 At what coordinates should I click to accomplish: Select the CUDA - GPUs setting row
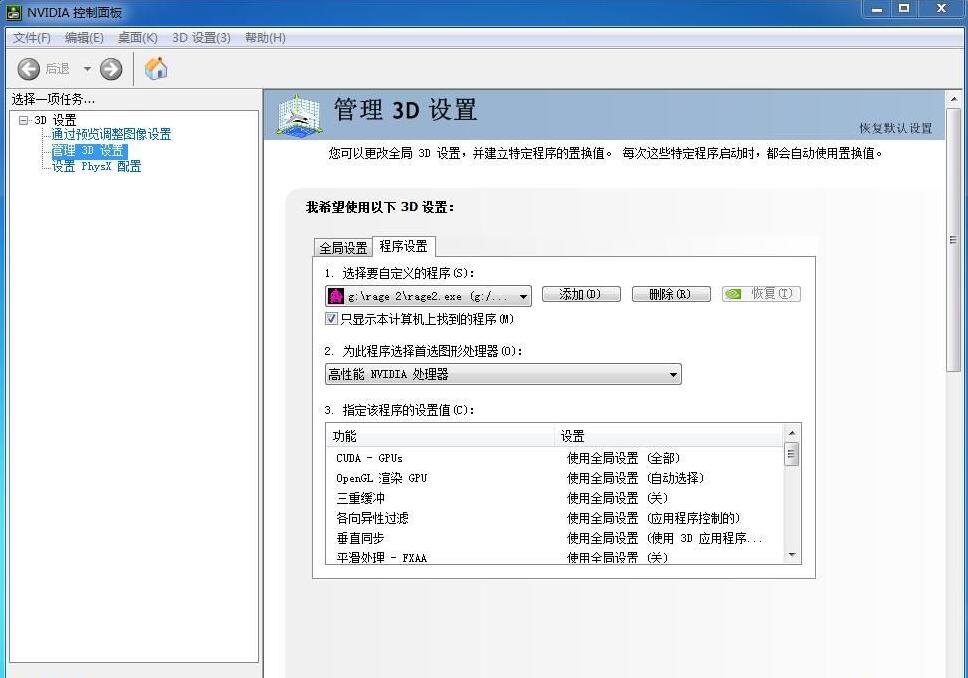[555, 458]
